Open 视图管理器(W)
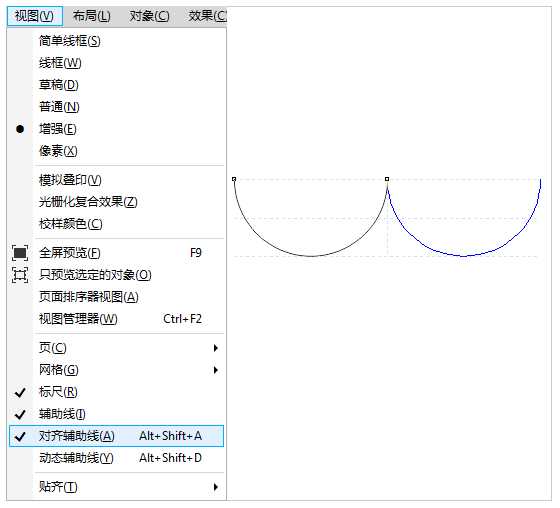This screenshot has width=560, height=508. [116, 319]
